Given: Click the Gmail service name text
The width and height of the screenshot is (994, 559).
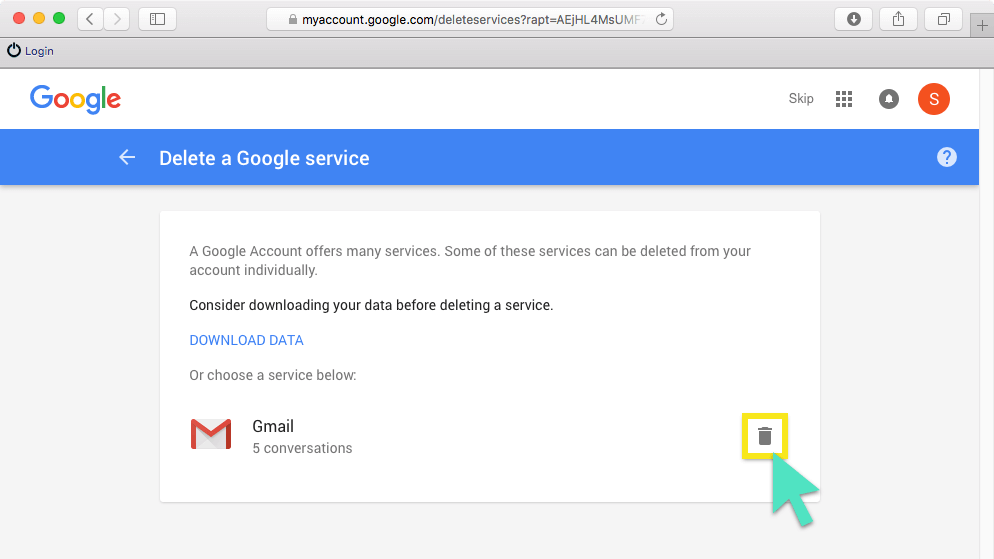Looking at the screenshot, I should coord(273,426).
